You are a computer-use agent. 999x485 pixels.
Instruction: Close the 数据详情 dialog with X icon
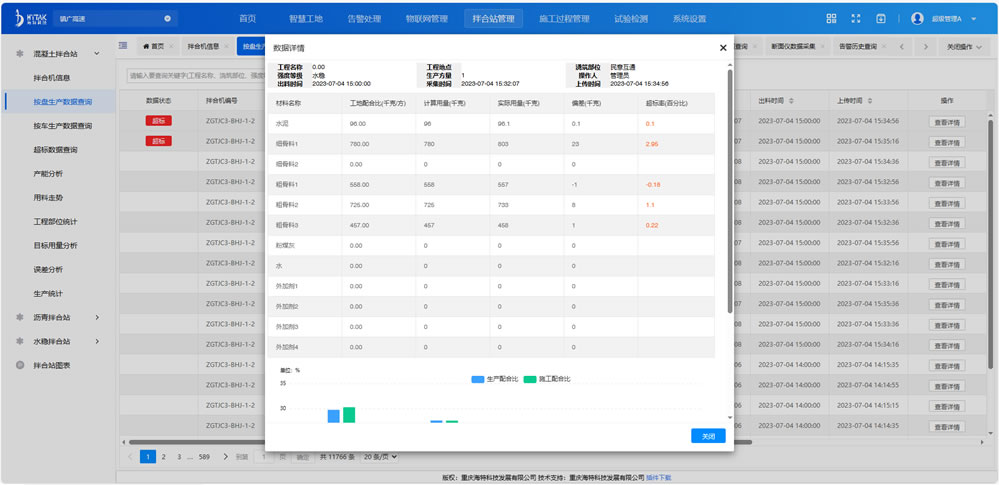point(723,47)
